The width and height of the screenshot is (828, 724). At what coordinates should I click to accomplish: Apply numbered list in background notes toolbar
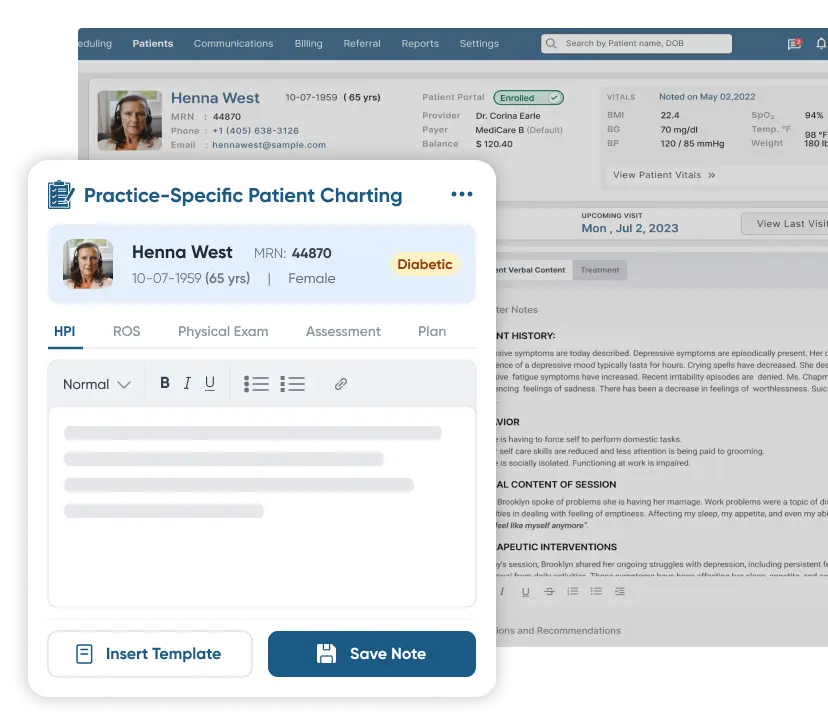click(572, 591)
